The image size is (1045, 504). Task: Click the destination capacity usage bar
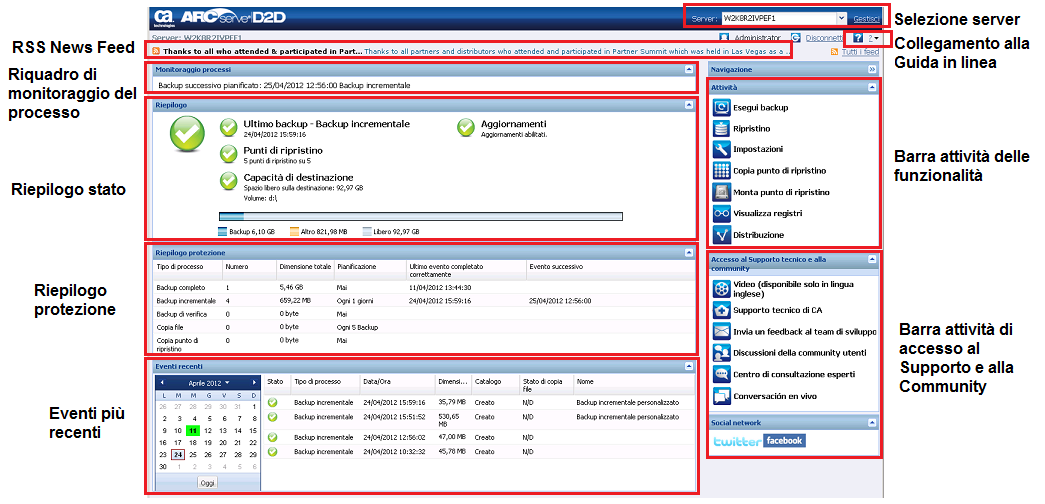[420, 216]
